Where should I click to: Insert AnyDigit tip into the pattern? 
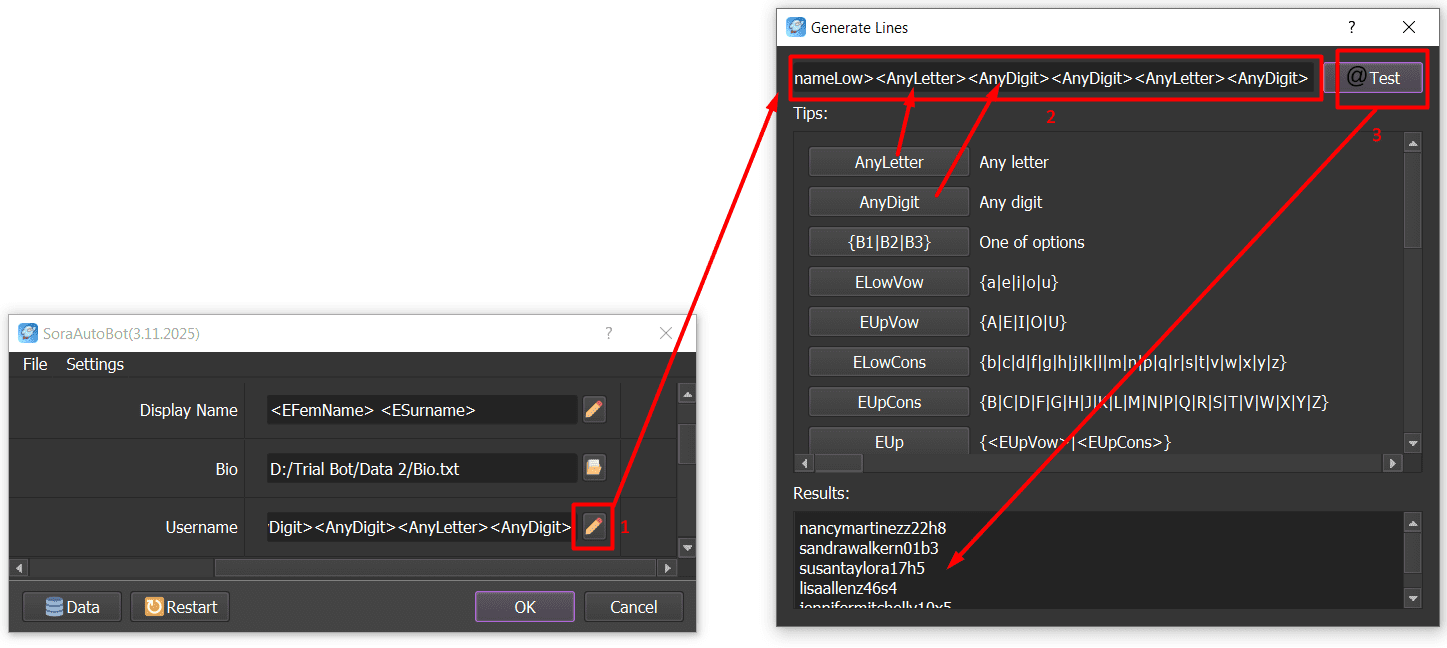click(x=888, y=201)
